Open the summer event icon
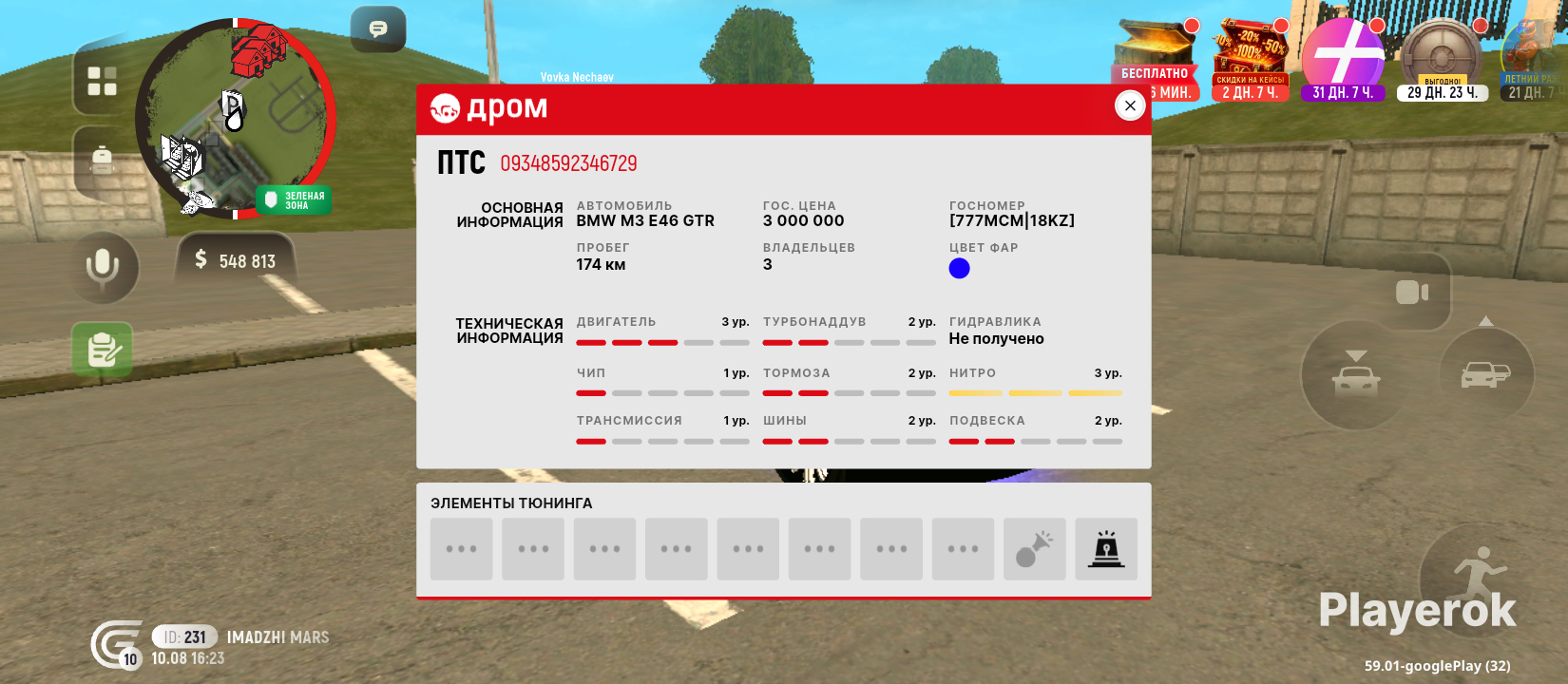The image size is (1568, 684). 1532,60
